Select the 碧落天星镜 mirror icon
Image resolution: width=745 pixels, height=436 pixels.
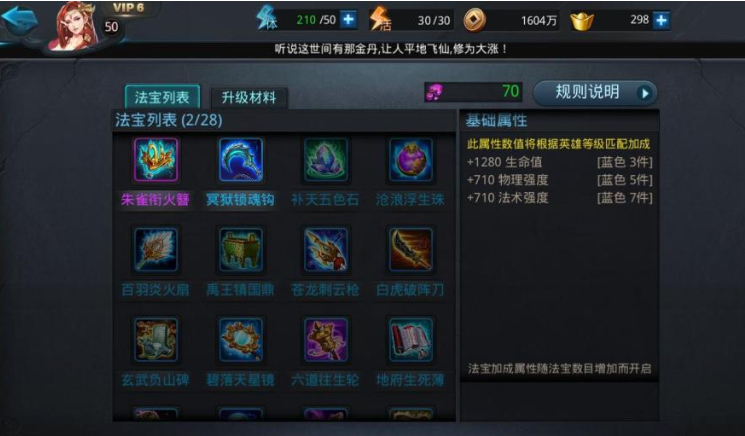pyautogui.click(x=240, y=340)
